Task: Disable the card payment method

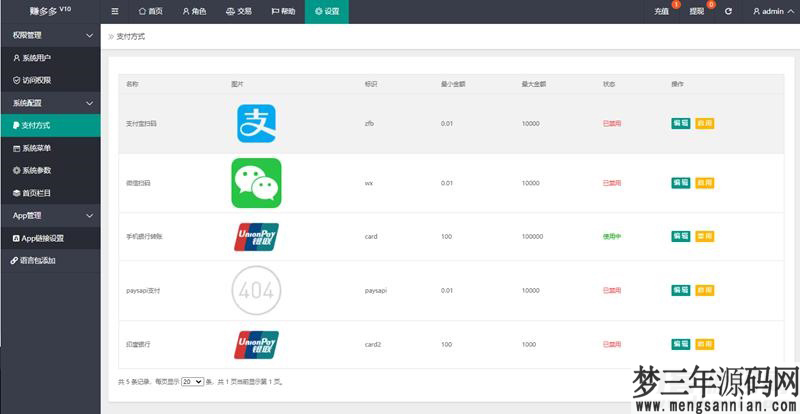Action: [x=705, y=236]
